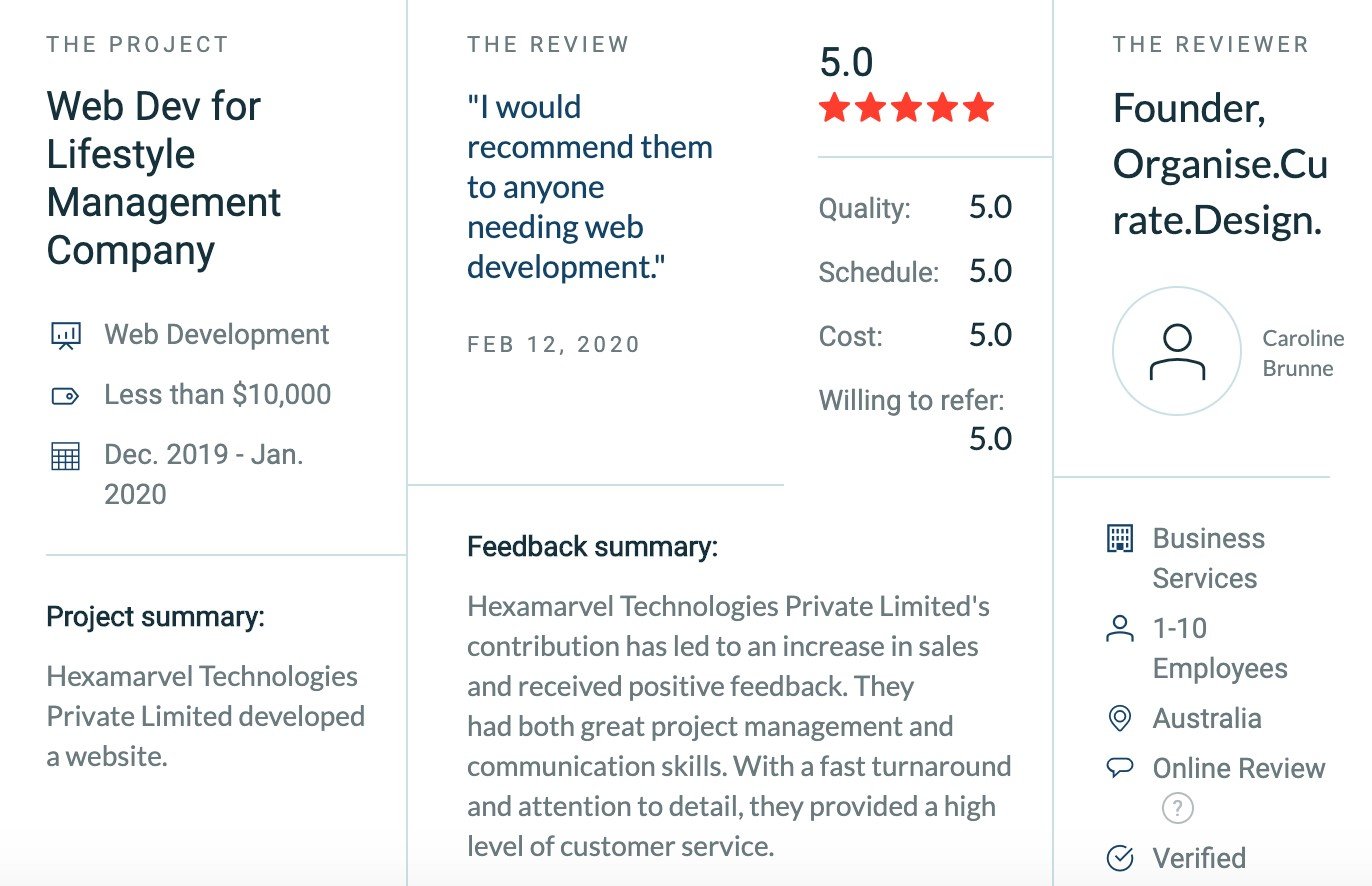The height and width of the screenshot is (886, 1372).
Task: Click the calendar date range icon
Action: (65, 456)
